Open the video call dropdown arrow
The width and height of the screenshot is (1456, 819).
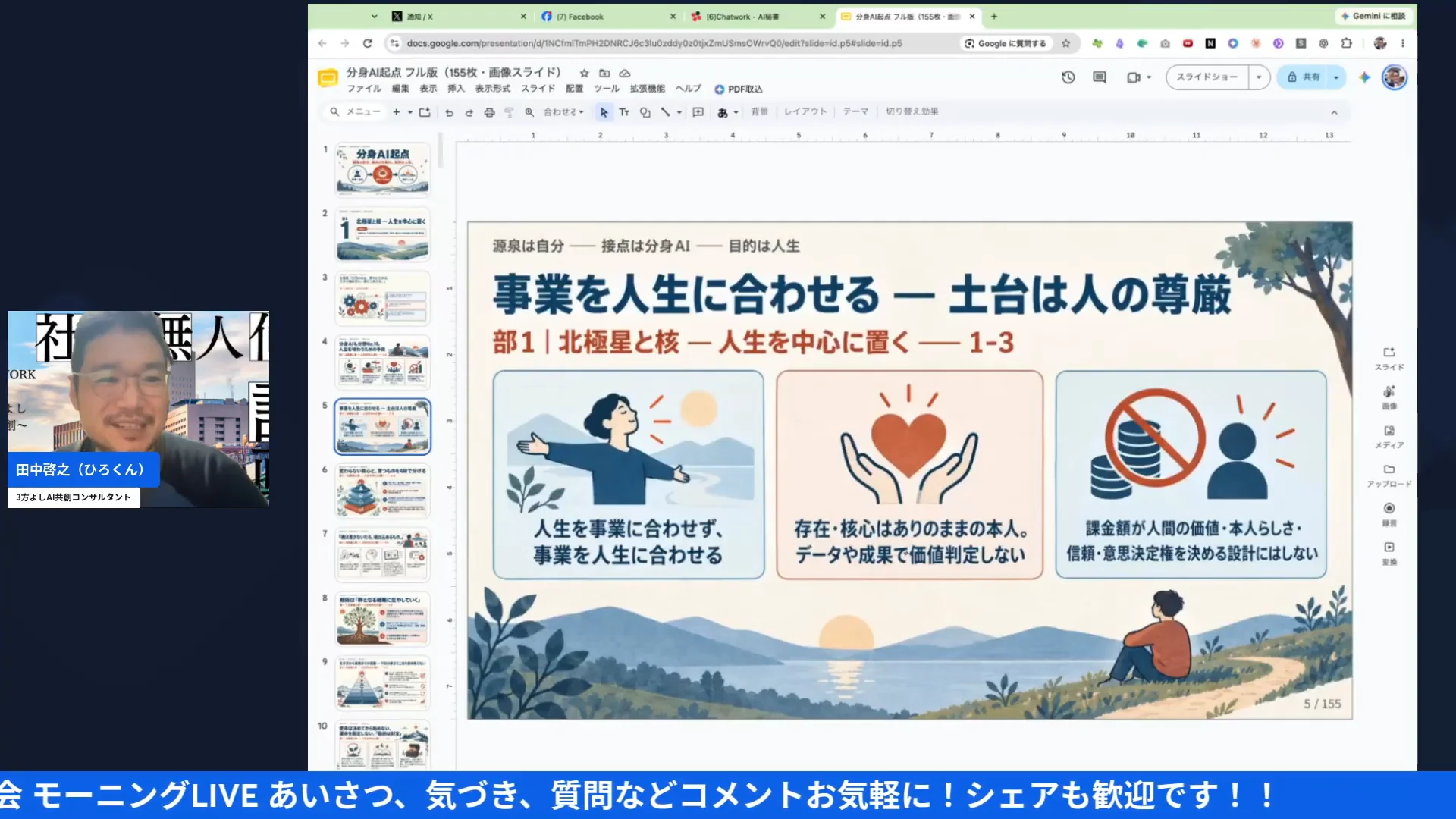click(x=1149, y=77)
